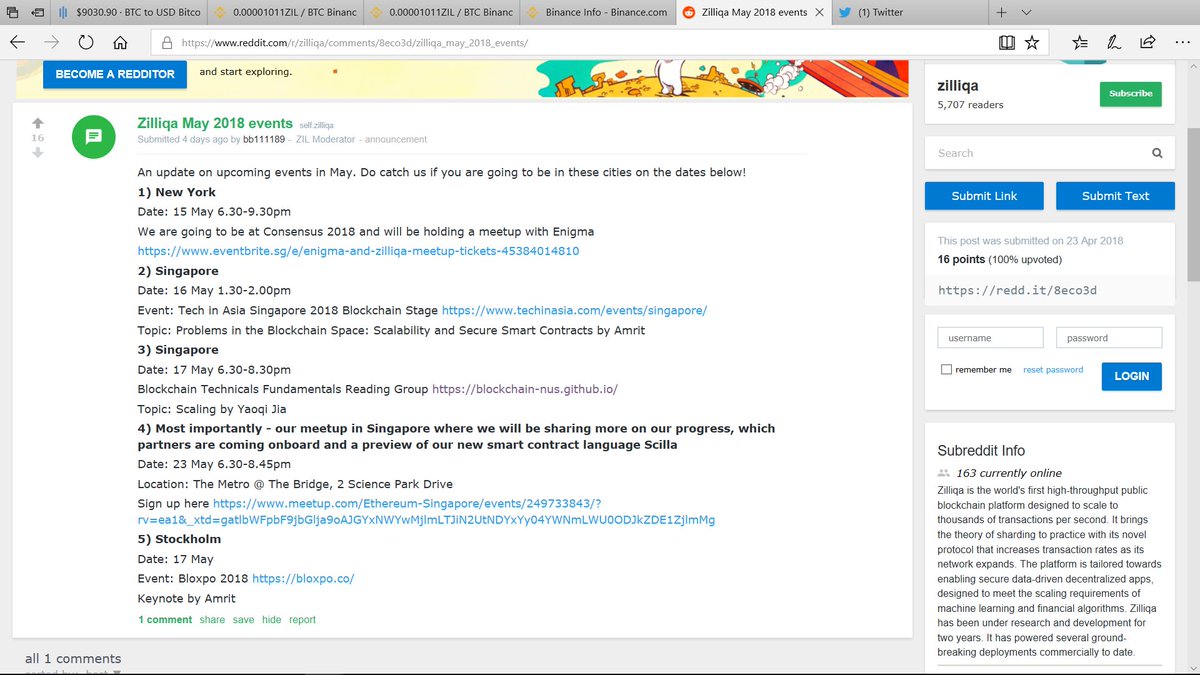Open the Eventbrite Enigma meetup tickets link
Image resolution: width=1200 pixels, height=675 pixels.
pos(358,251)
